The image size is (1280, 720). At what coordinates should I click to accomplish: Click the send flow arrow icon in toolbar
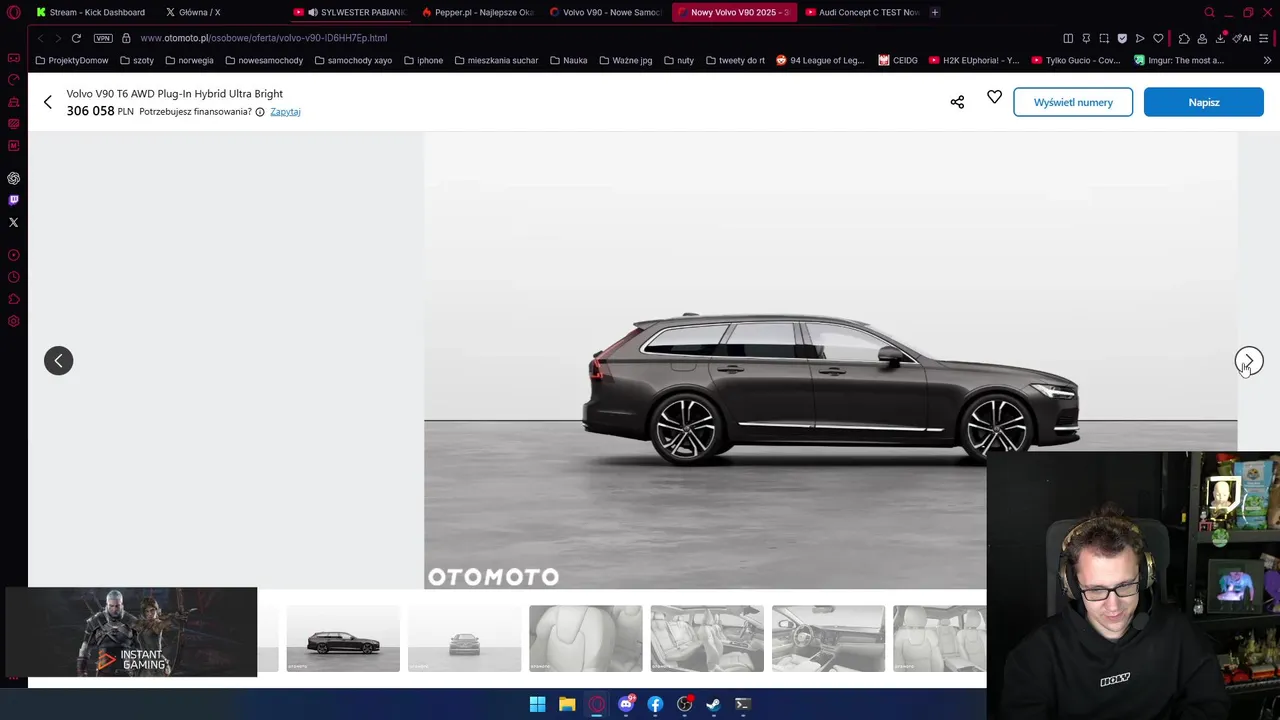[x=1140, y=38]
